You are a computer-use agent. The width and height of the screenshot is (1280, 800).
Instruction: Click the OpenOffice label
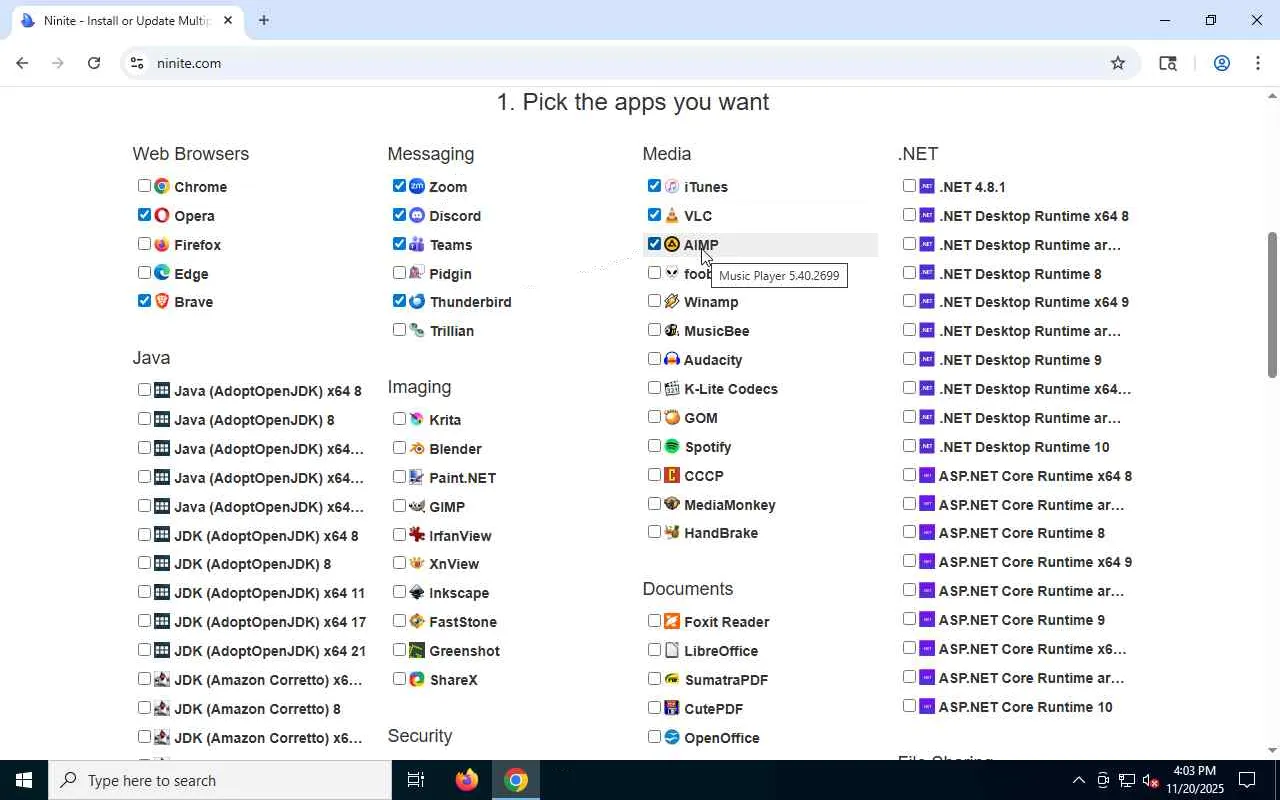coord(722,738)
